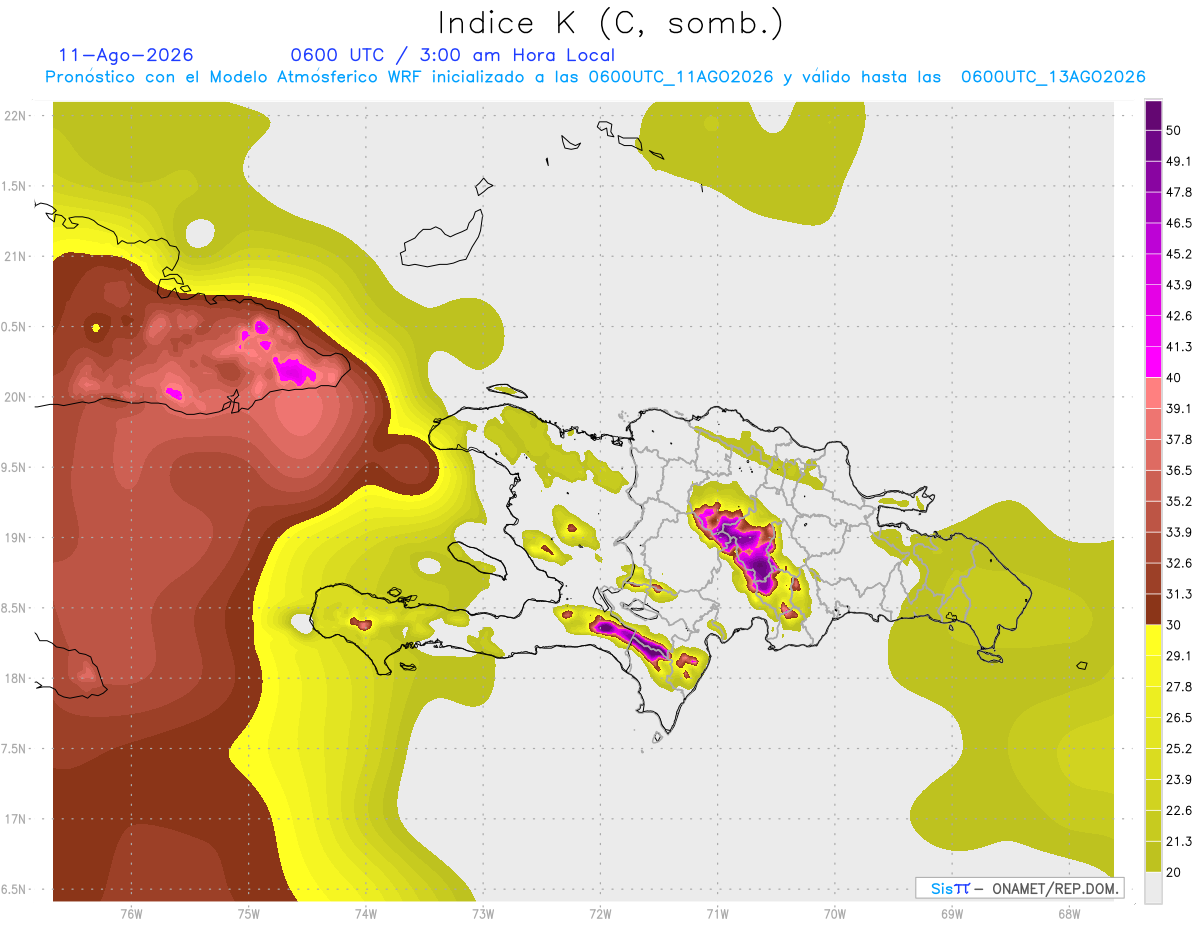Click the latitude axis label "20N"
The height and width of the screenshot is (927, 1200).
click(16, 397)
